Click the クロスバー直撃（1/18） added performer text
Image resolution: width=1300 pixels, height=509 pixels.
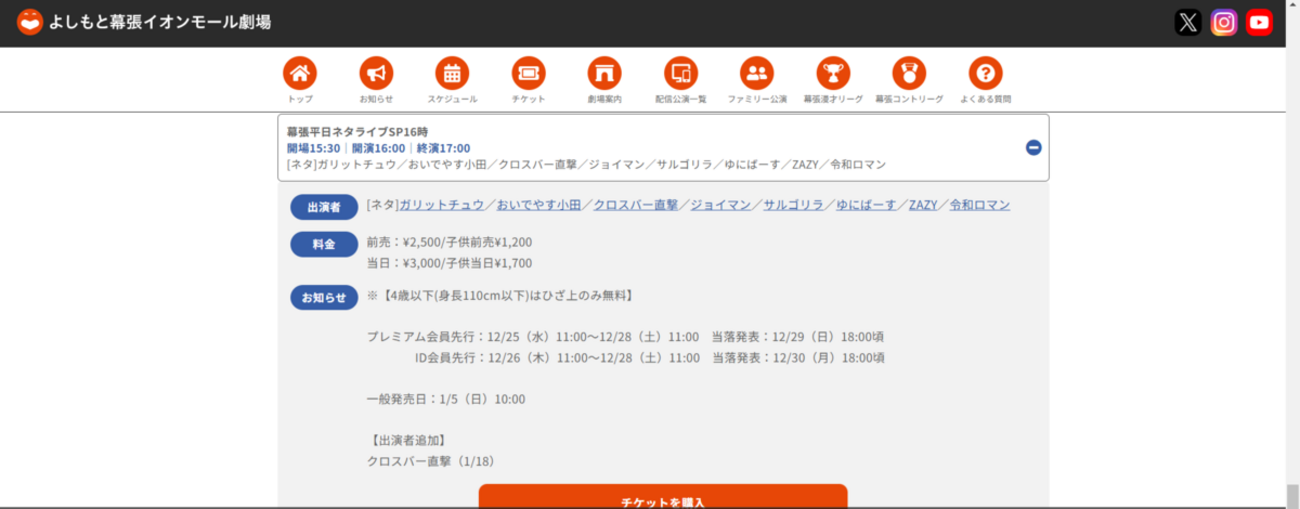click(x=431, y=462)
